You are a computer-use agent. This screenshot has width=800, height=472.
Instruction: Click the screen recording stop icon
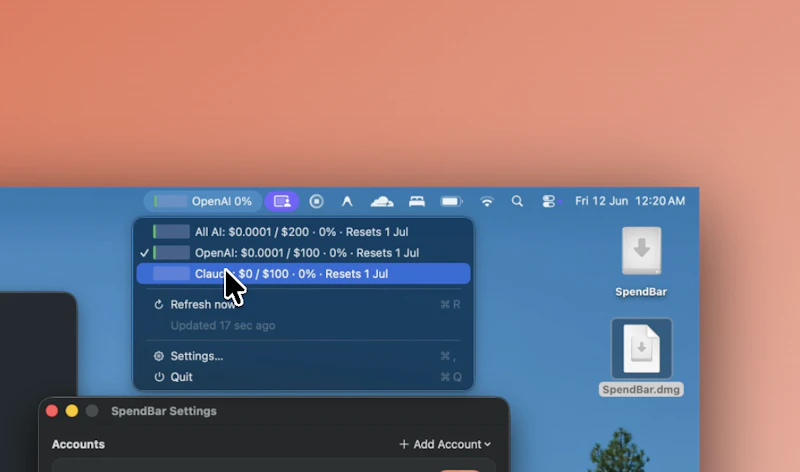pyautogui.click(x=316, y=202)
